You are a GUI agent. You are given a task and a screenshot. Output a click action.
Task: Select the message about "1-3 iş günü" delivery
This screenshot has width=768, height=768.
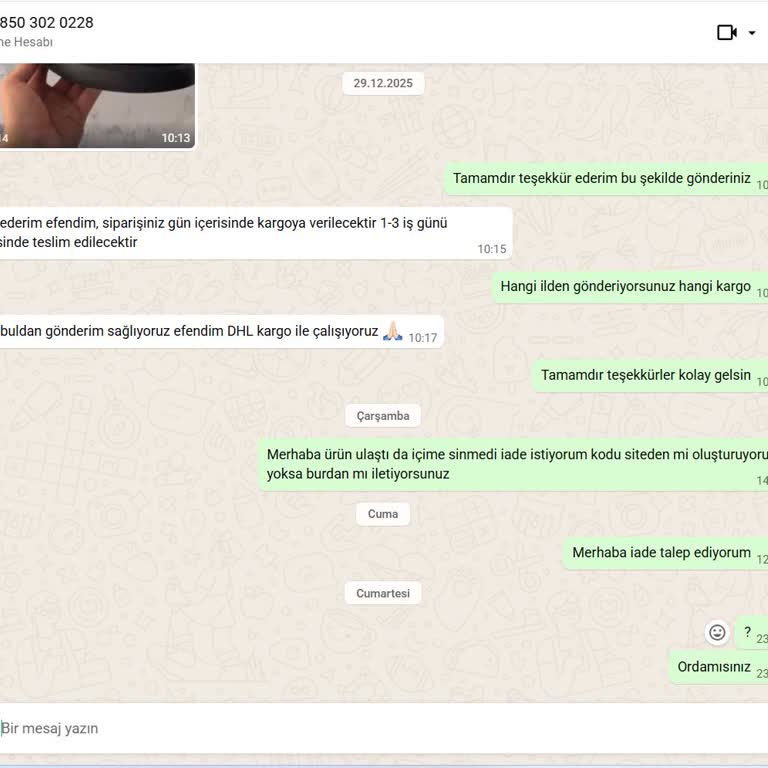pyautogui.click(x=256, y=233)
